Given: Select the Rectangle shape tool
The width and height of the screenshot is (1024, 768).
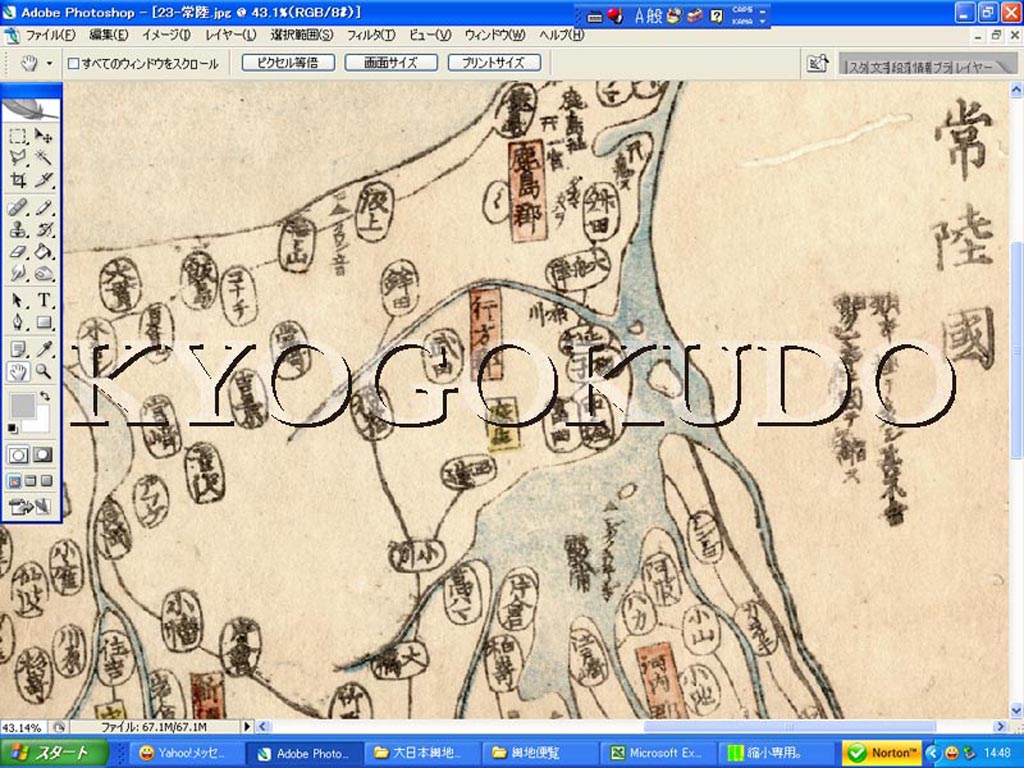Looking at the screenshot, I should 43,322.
